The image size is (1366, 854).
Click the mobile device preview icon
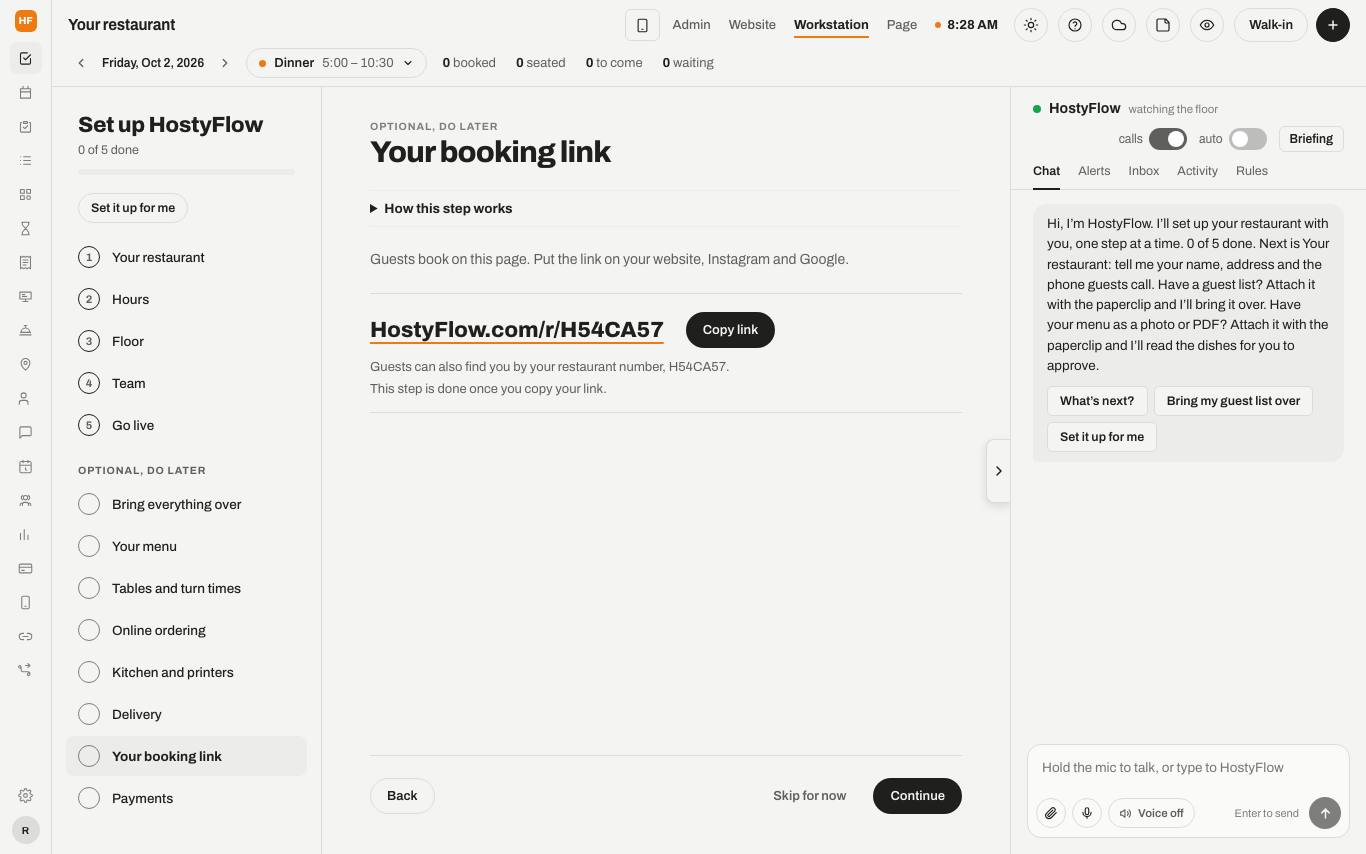coord(642,25)
